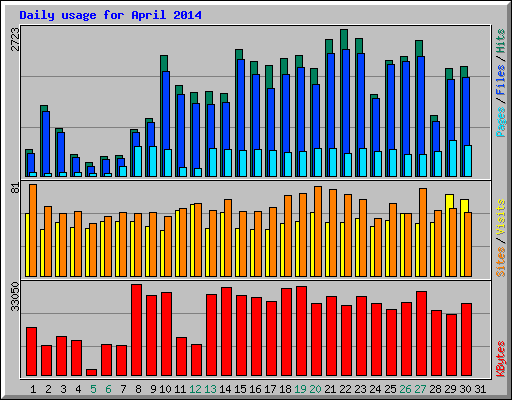Click day label 27 on the axis
This screenshot has height=400, width=512.
pos(420,389)
